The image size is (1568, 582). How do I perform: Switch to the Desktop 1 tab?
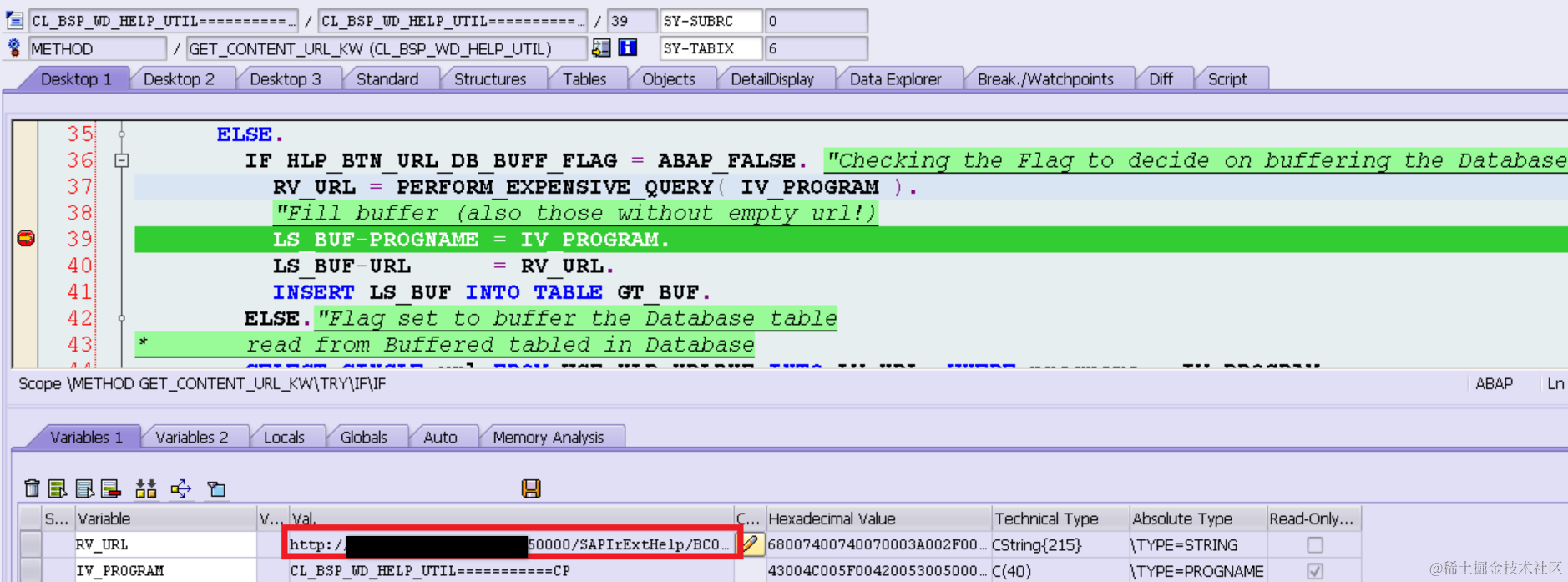[76, 78]
